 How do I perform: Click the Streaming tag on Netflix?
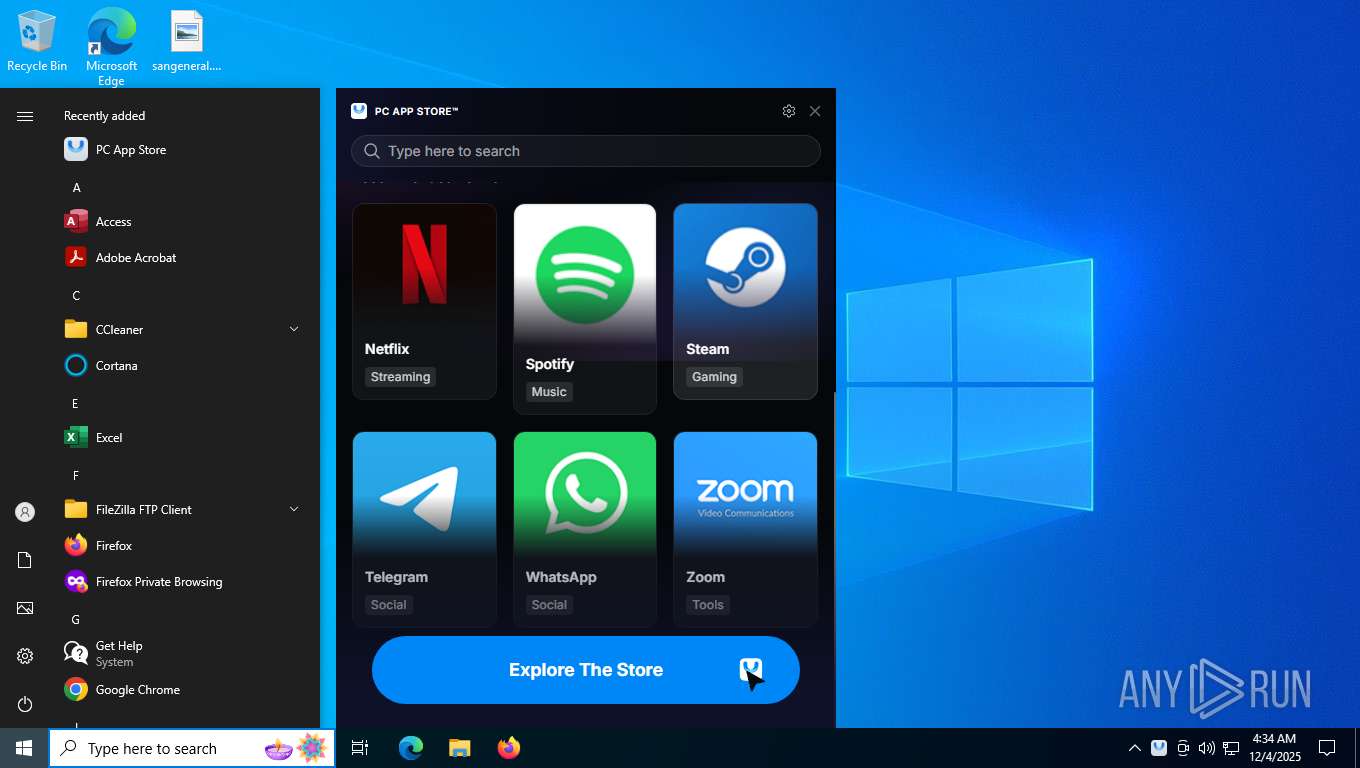click(400, 377)
